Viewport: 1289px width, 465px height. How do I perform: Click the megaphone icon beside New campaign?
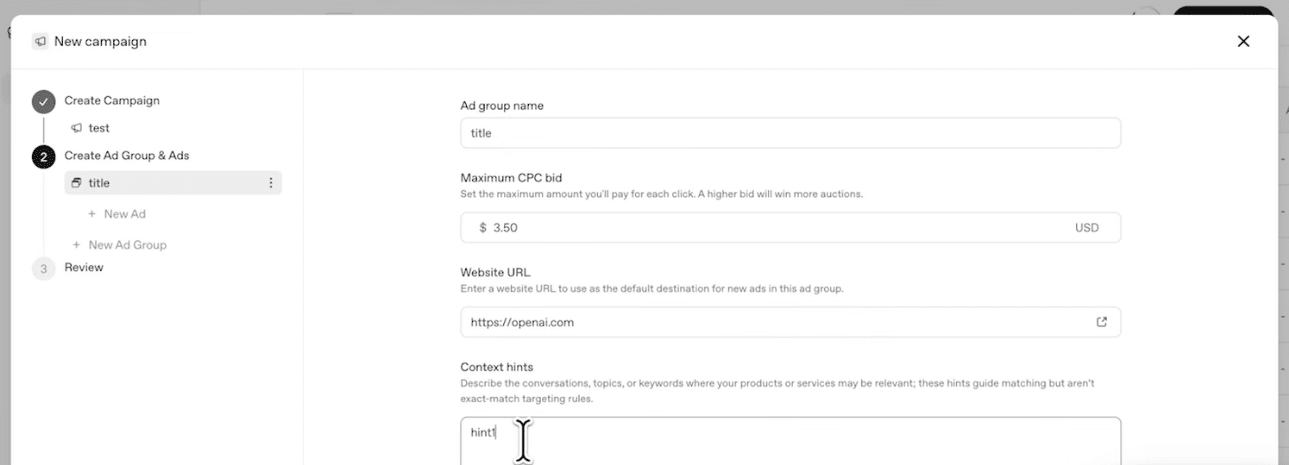40,42
